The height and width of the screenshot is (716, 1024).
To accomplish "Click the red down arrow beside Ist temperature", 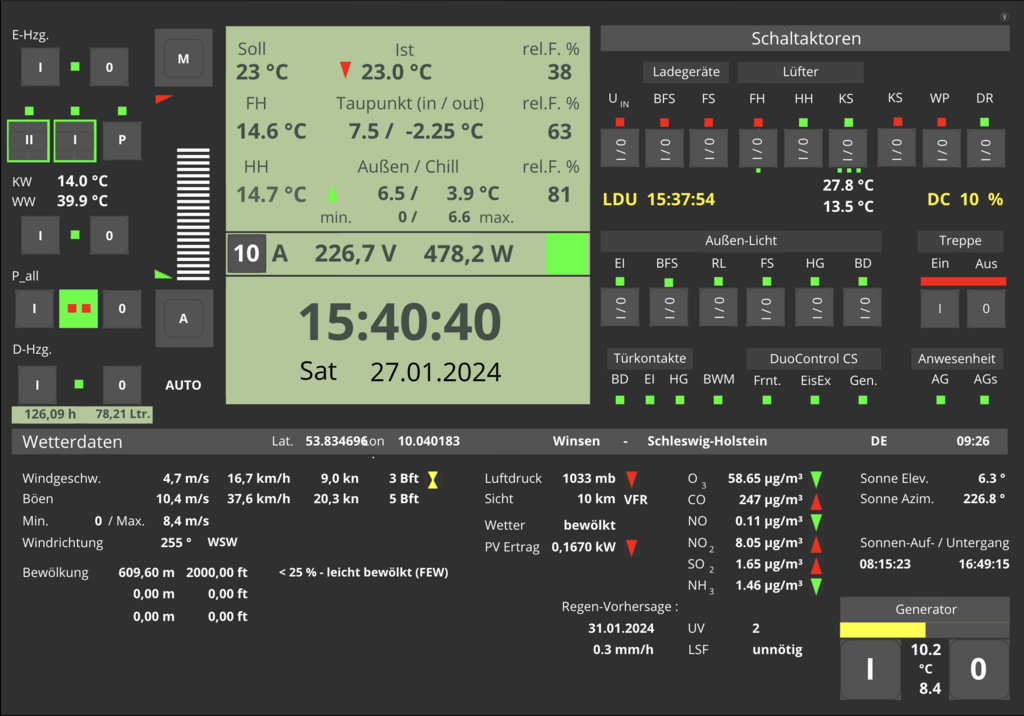I will pos(345,70).
